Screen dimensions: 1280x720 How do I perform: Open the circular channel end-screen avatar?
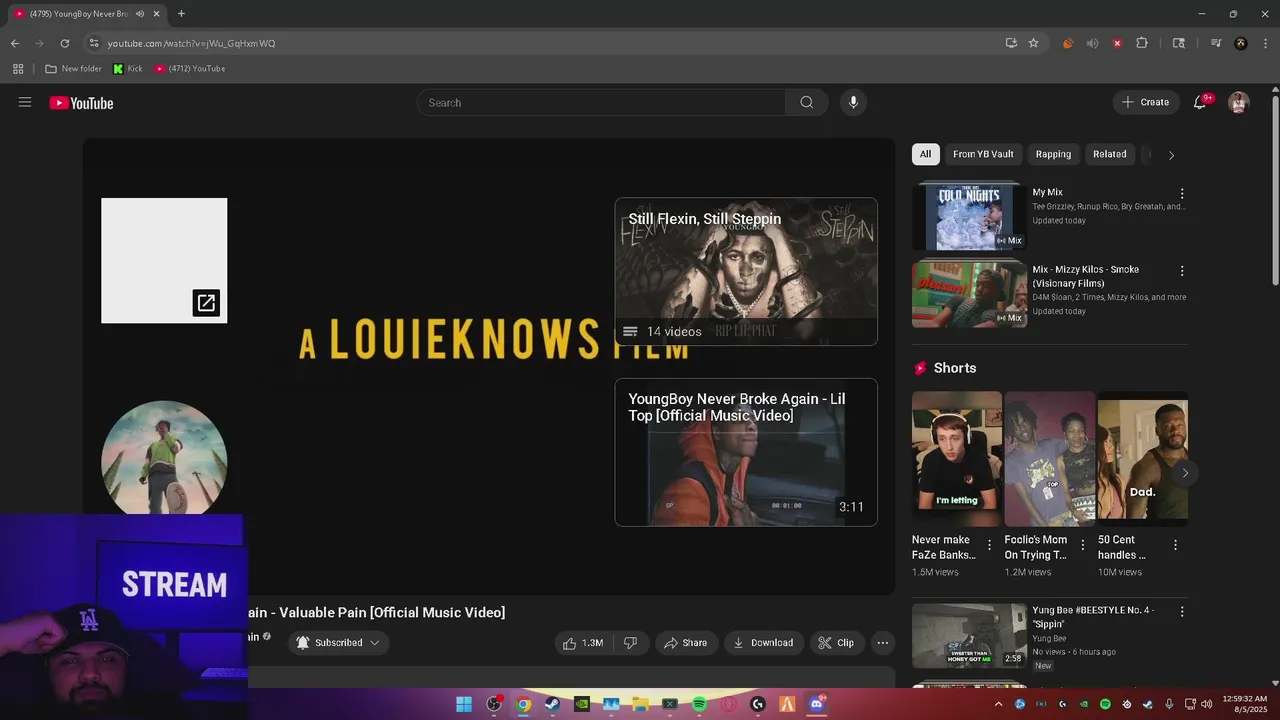point(164,460)
